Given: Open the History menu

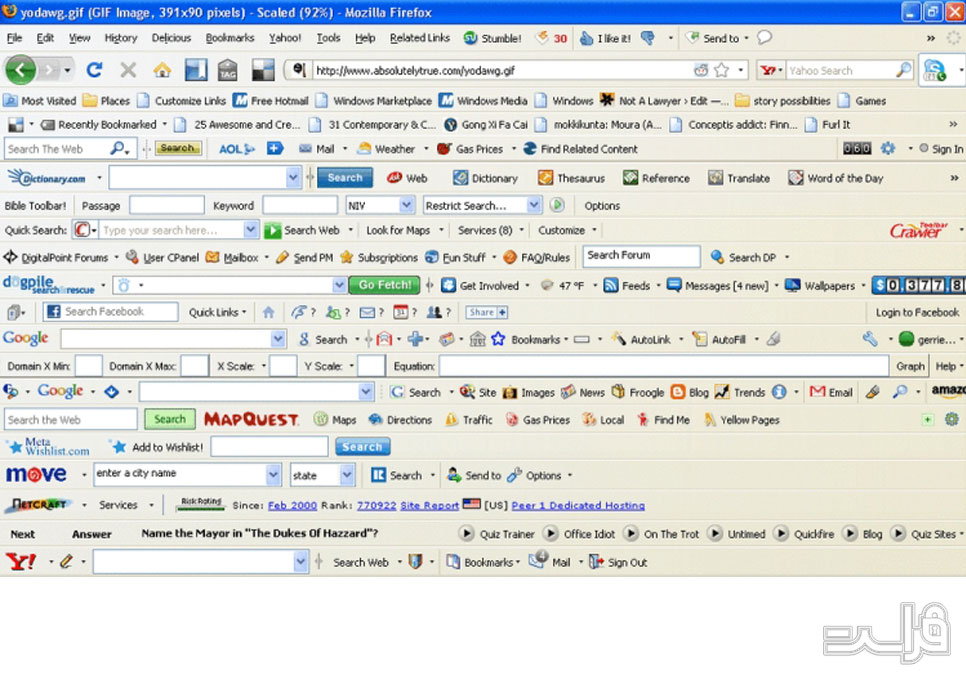Looking at the screenshot, I should tap(121, 38).
